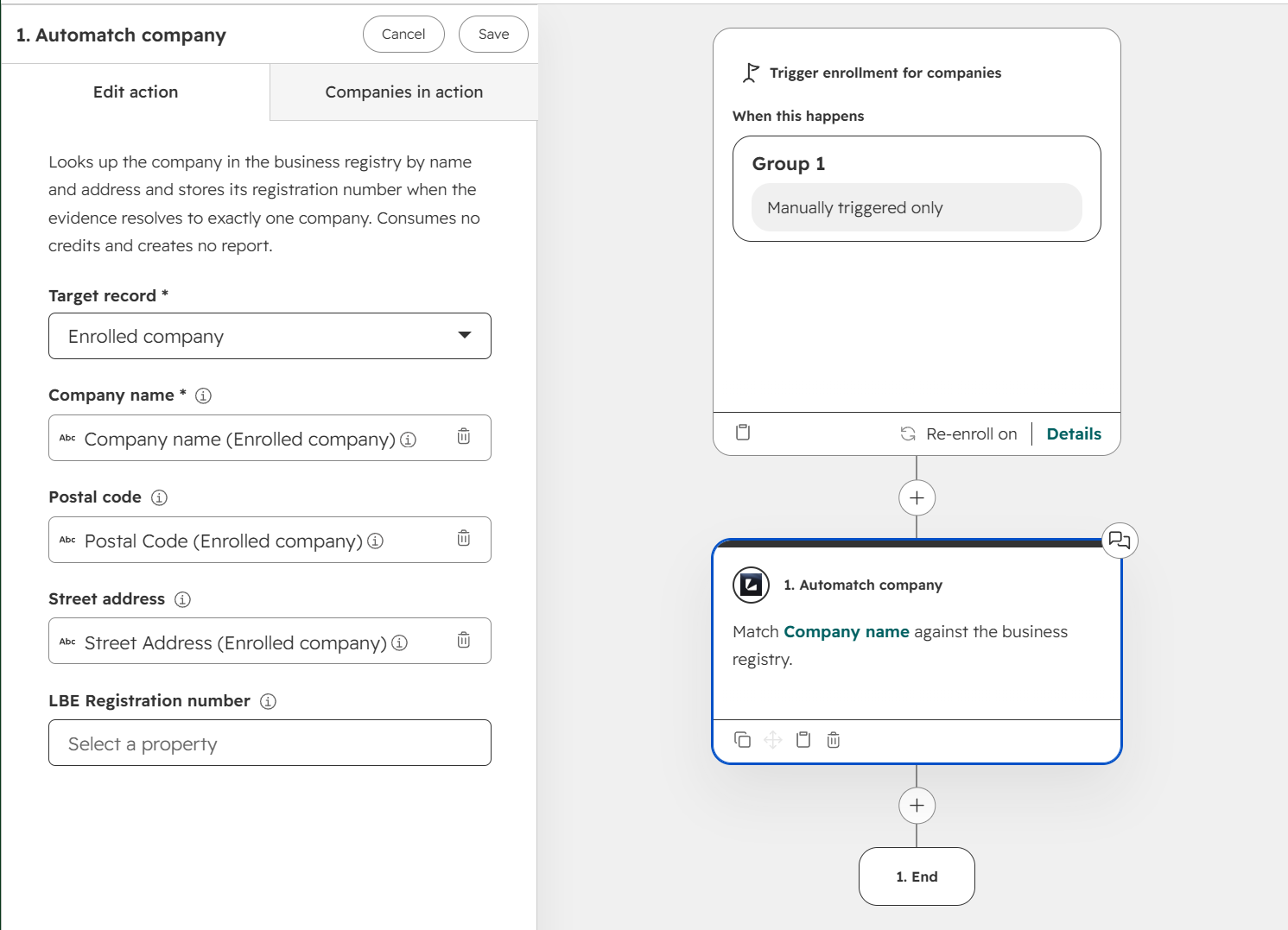Open info on Street Address (Enrolled company) token
The height and width of the screenshot is (930, 1288).
[x=399, y=643]
